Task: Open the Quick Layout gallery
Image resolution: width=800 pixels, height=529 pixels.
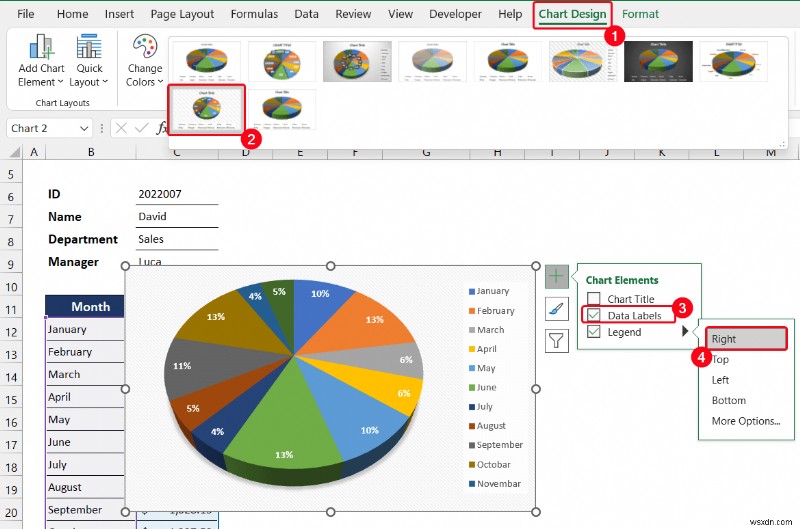Action: (x=89, y=61)
